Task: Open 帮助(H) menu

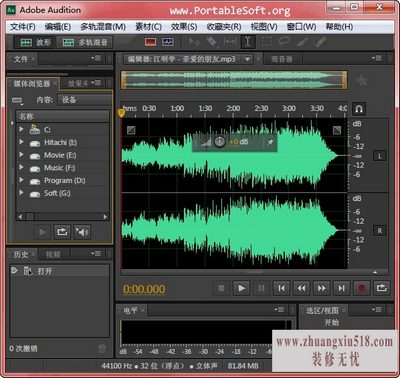Action: click(339, 27)
